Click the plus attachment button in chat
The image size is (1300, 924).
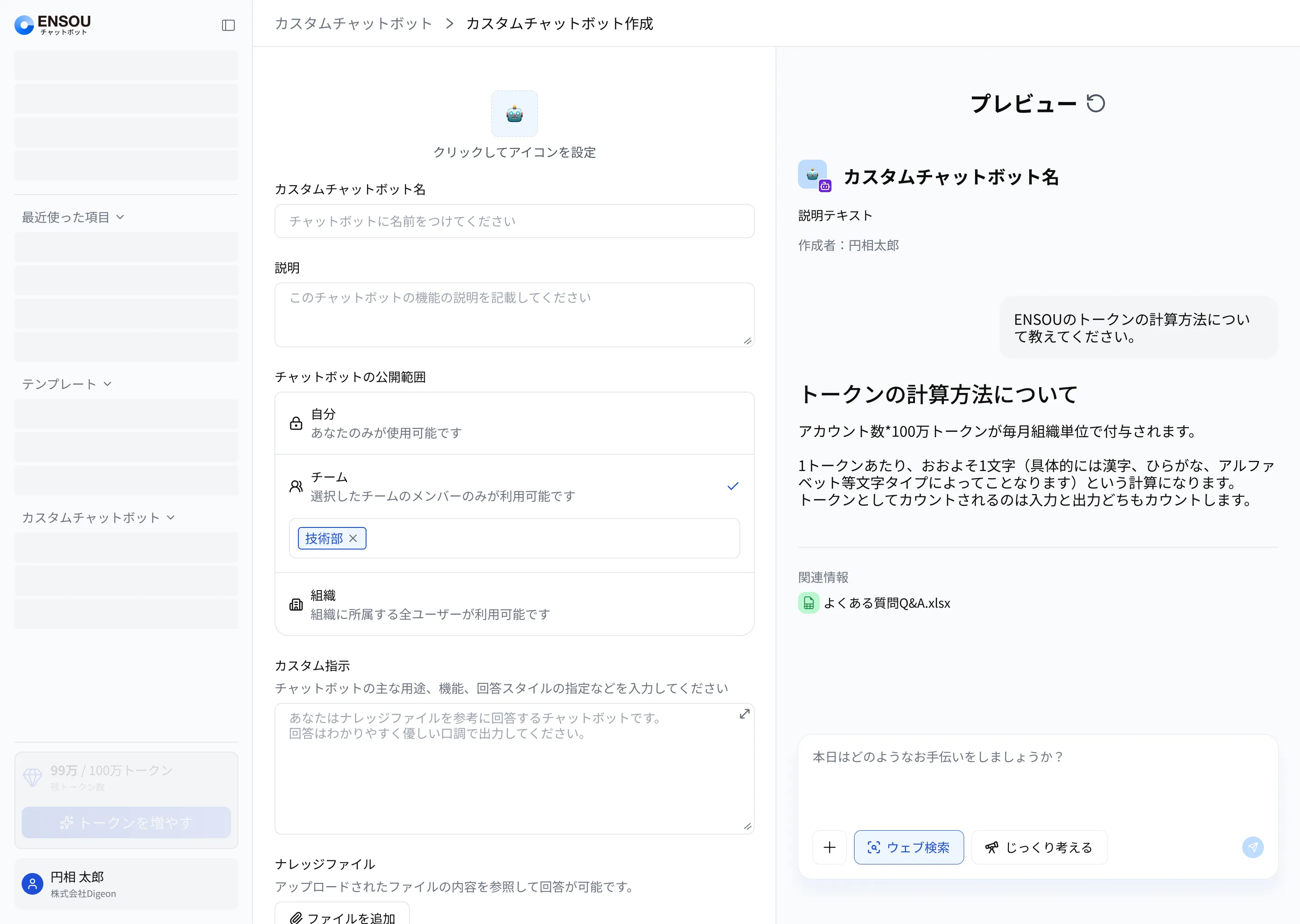829,847
